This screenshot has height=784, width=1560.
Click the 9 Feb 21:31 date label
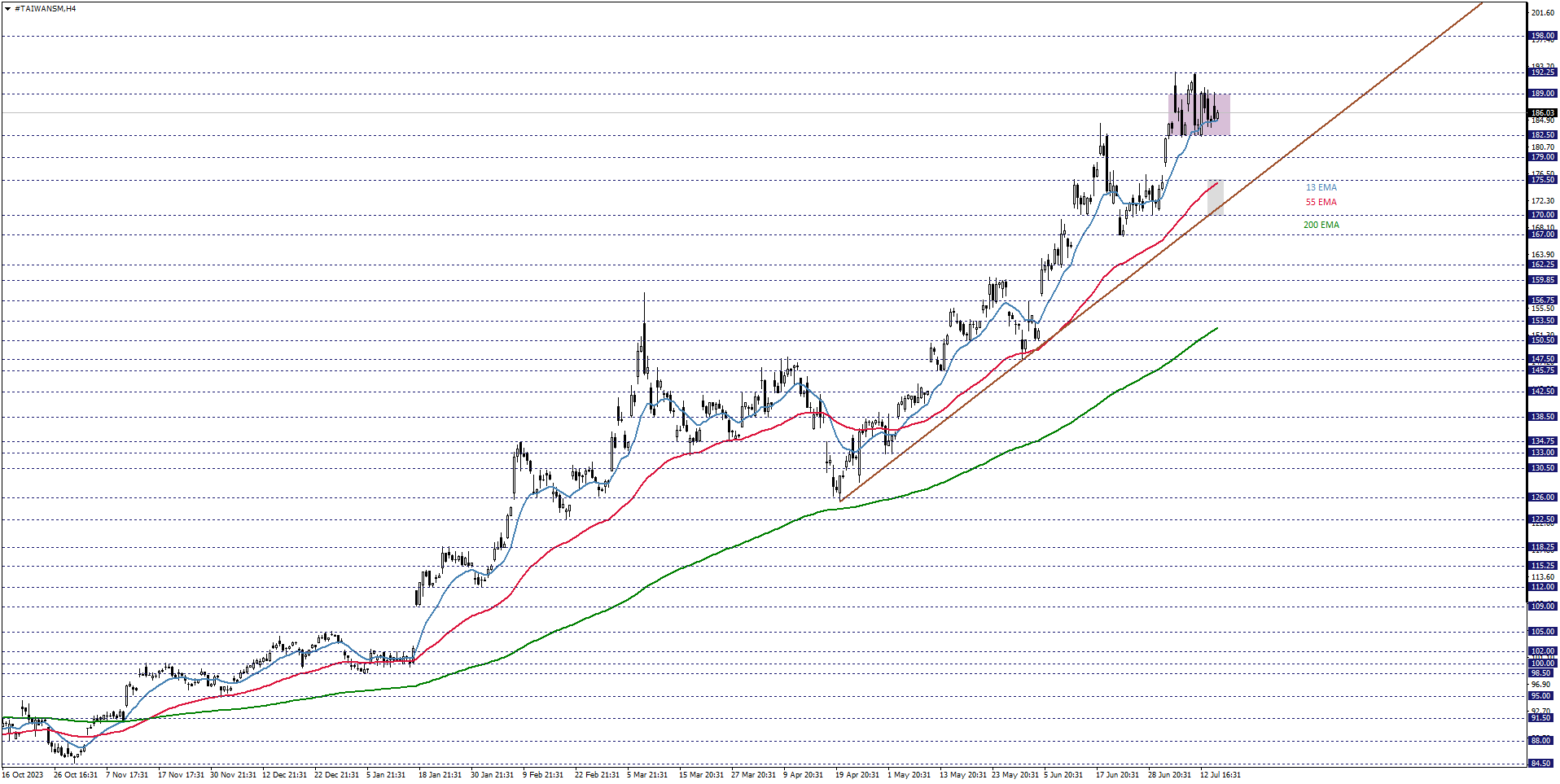click(x=543, y=775)
